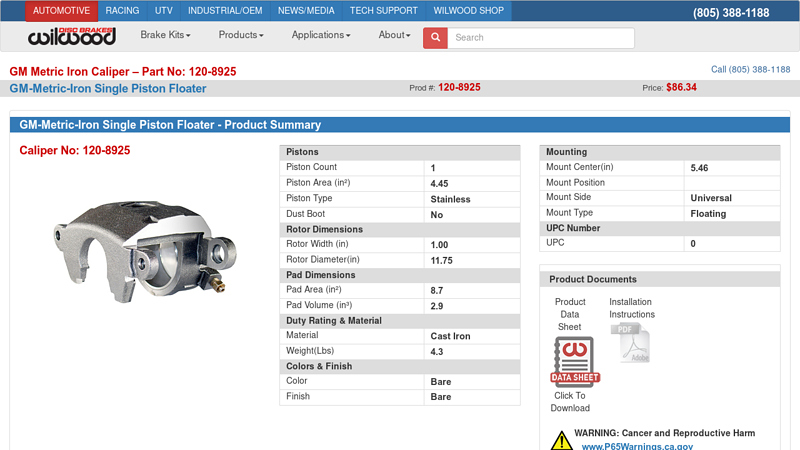The image size is (800, 450).
Task: Select the Tech Support tab
Action: 383,11
